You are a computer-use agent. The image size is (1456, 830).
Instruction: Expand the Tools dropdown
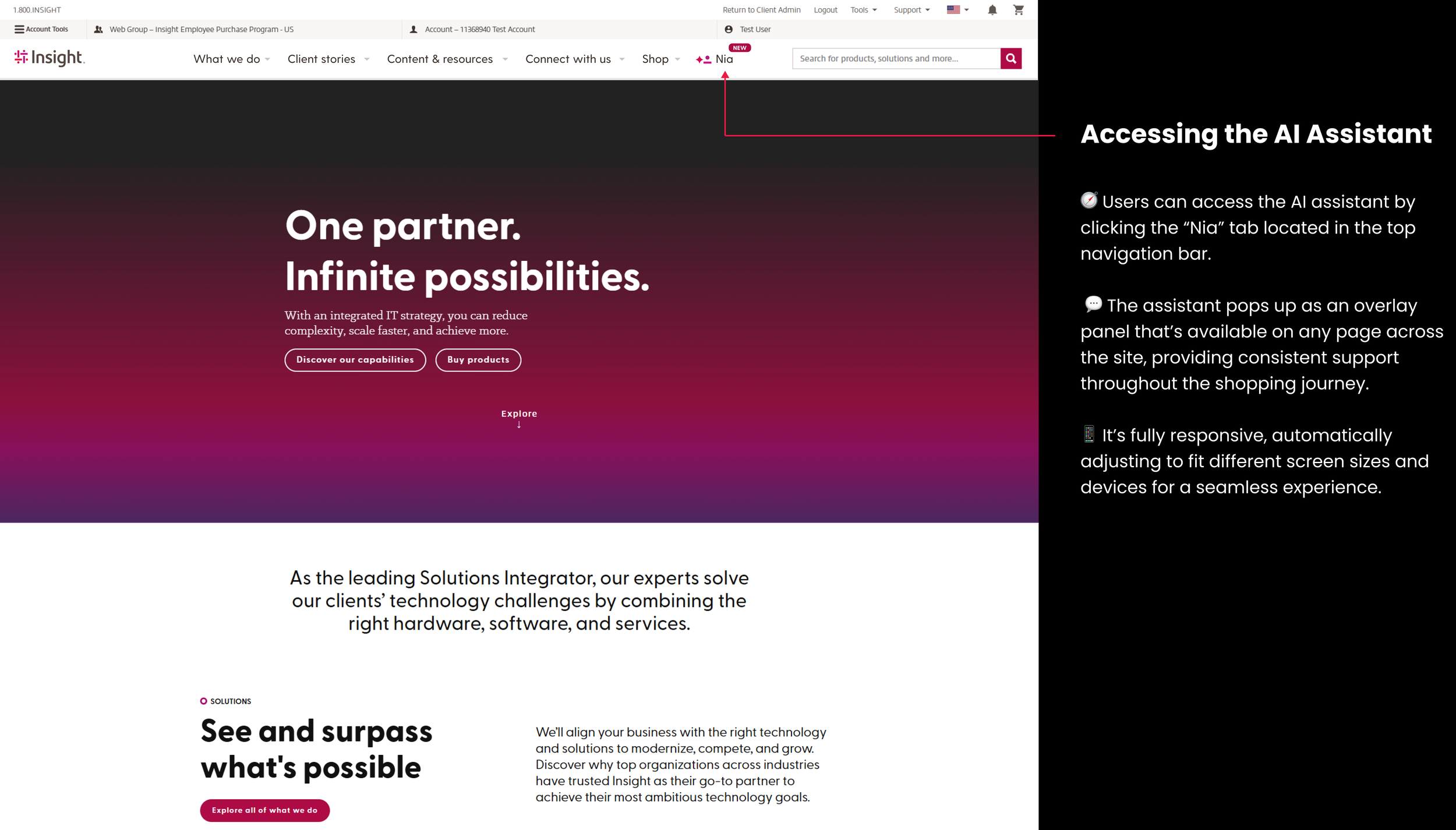pos(863,10)
